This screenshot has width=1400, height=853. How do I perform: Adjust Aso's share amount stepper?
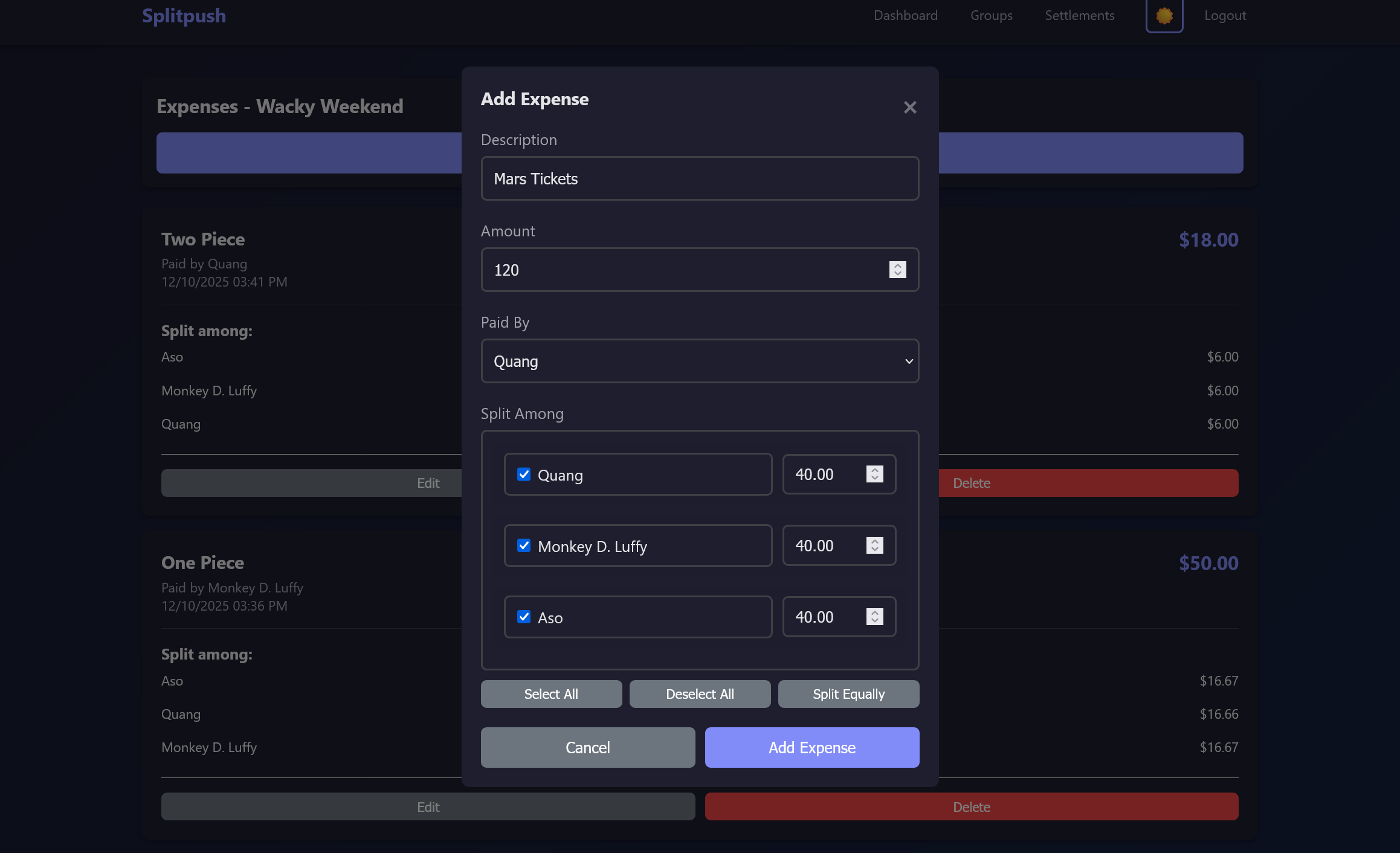874,617
